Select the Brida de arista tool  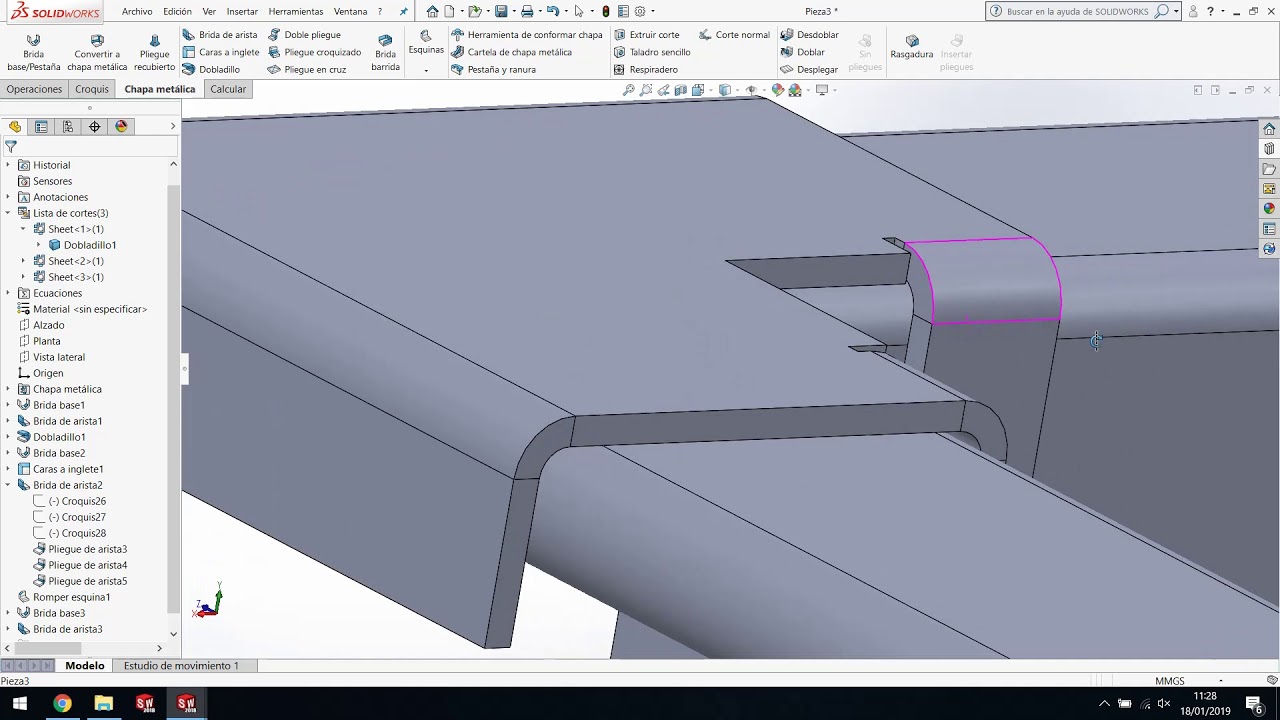(x=220, y=35)
